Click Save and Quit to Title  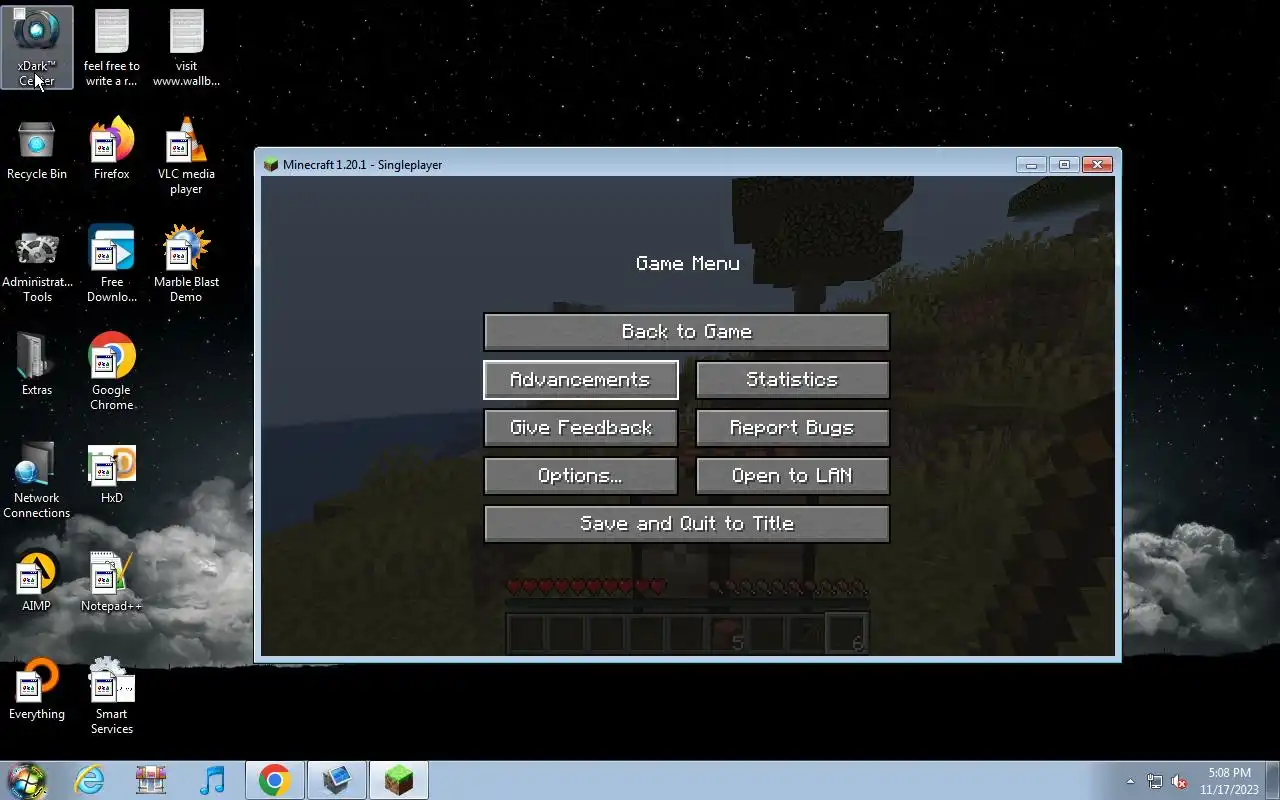686,524
